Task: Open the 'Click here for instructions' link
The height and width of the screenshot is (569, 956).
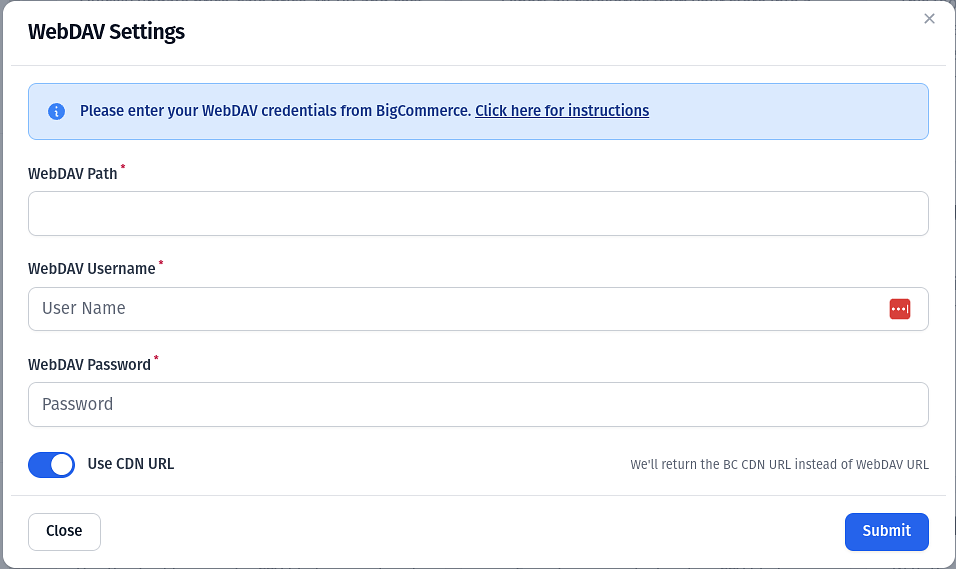Action: [562, 111]
